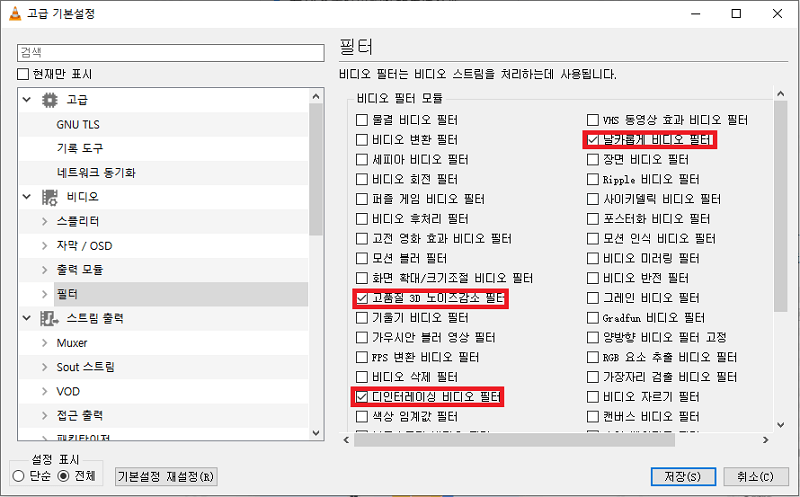Expand the VOD tree node arrow
Viewport: 800px width, 497px height.
(x=44, y=391)
